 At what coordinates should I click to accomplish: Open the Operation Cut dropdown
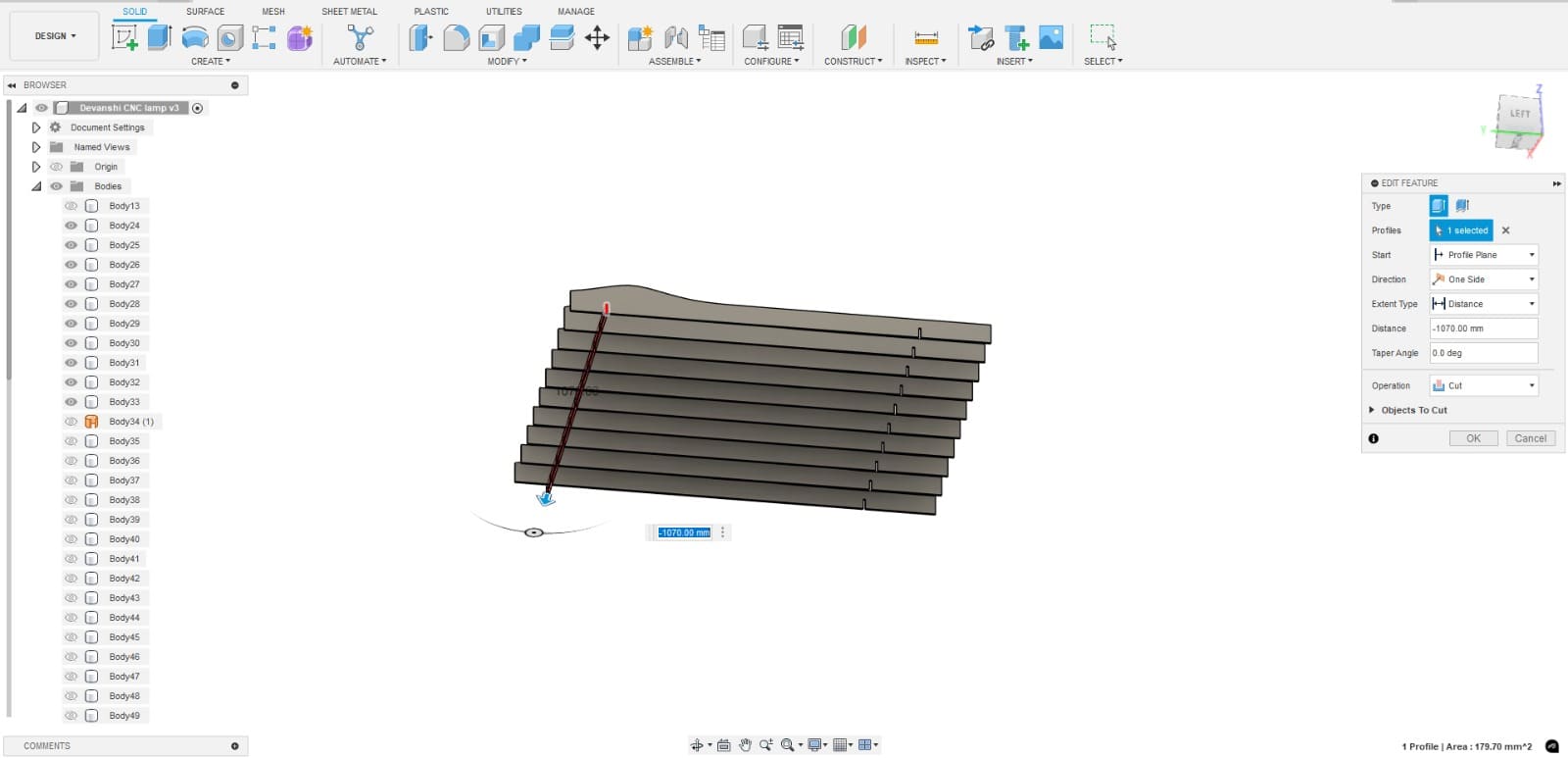(1484, 385)
